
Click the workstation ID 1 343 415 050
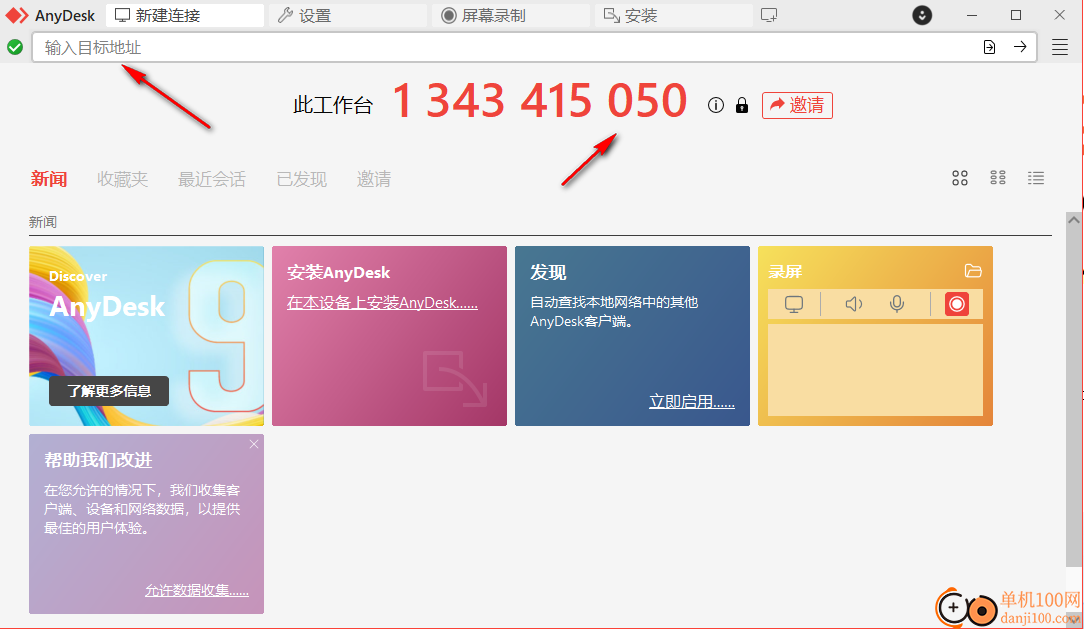click(539, 101)
